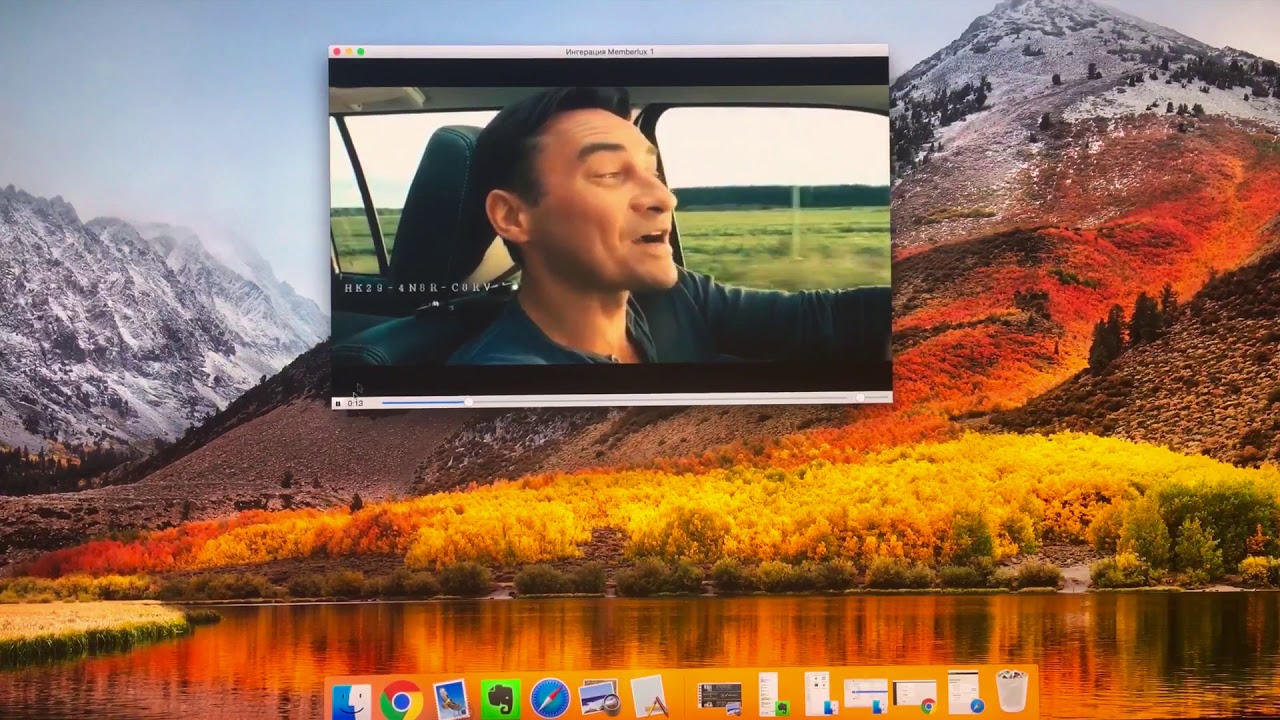The height and width of the screenshot is (720, 1280).
Task: Minimize the Memberlux video window
Action: (349, 51)
